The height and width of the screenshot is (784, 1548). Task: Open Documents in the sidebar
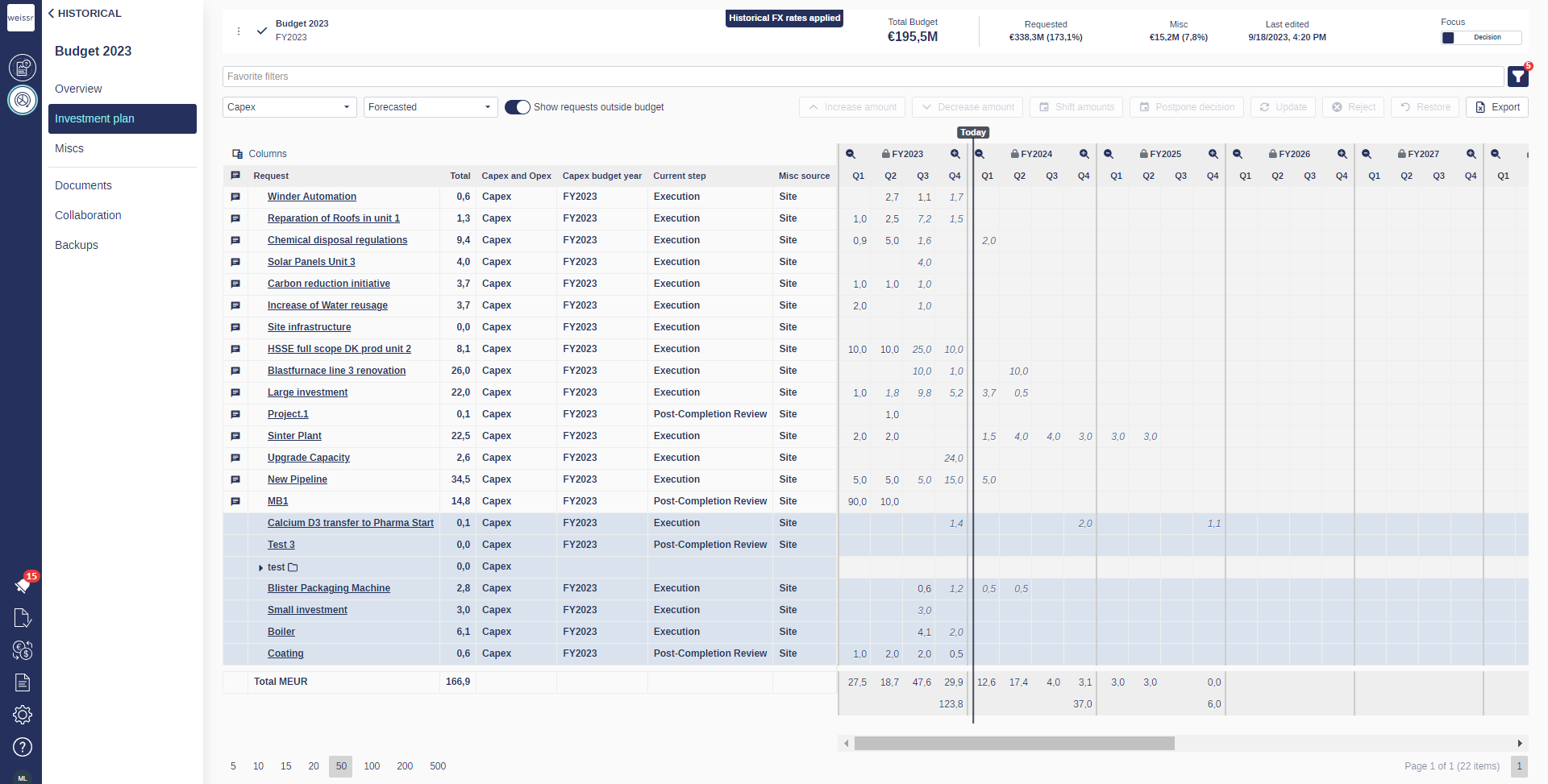pos(83,185)
